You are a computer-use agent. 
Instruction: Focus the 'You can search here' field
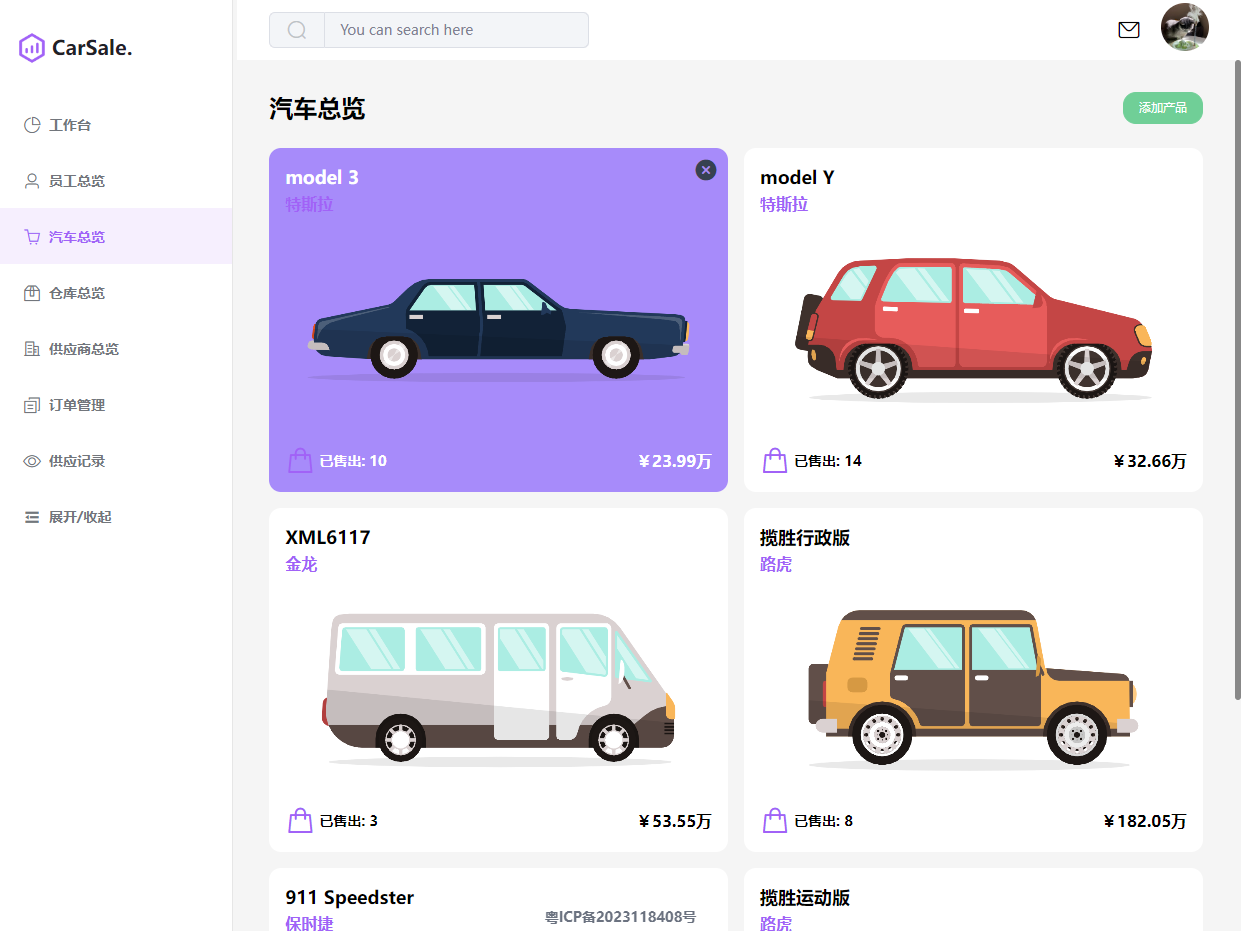(456, 30)
